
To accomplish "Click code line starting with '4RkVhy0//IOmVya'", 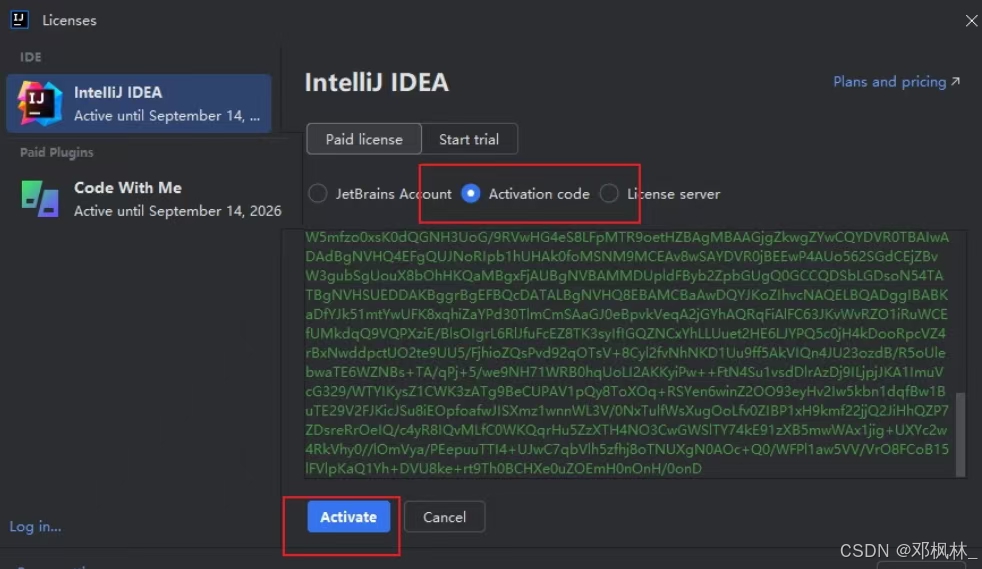I will pos(627,449).
